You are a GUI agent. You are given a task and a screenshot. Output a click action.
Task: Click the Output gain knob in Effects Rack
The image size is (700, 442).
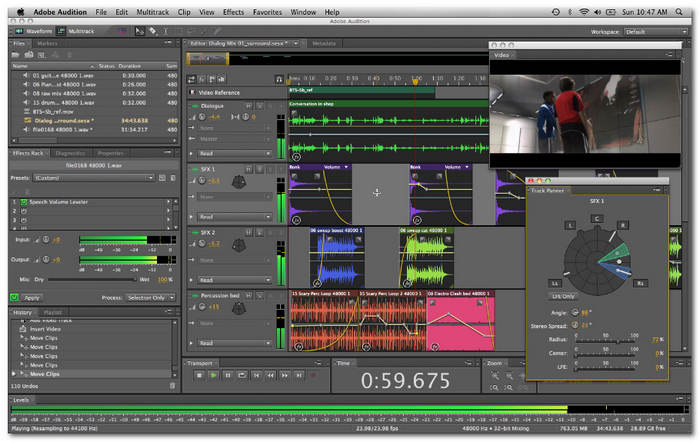point(46,259)
